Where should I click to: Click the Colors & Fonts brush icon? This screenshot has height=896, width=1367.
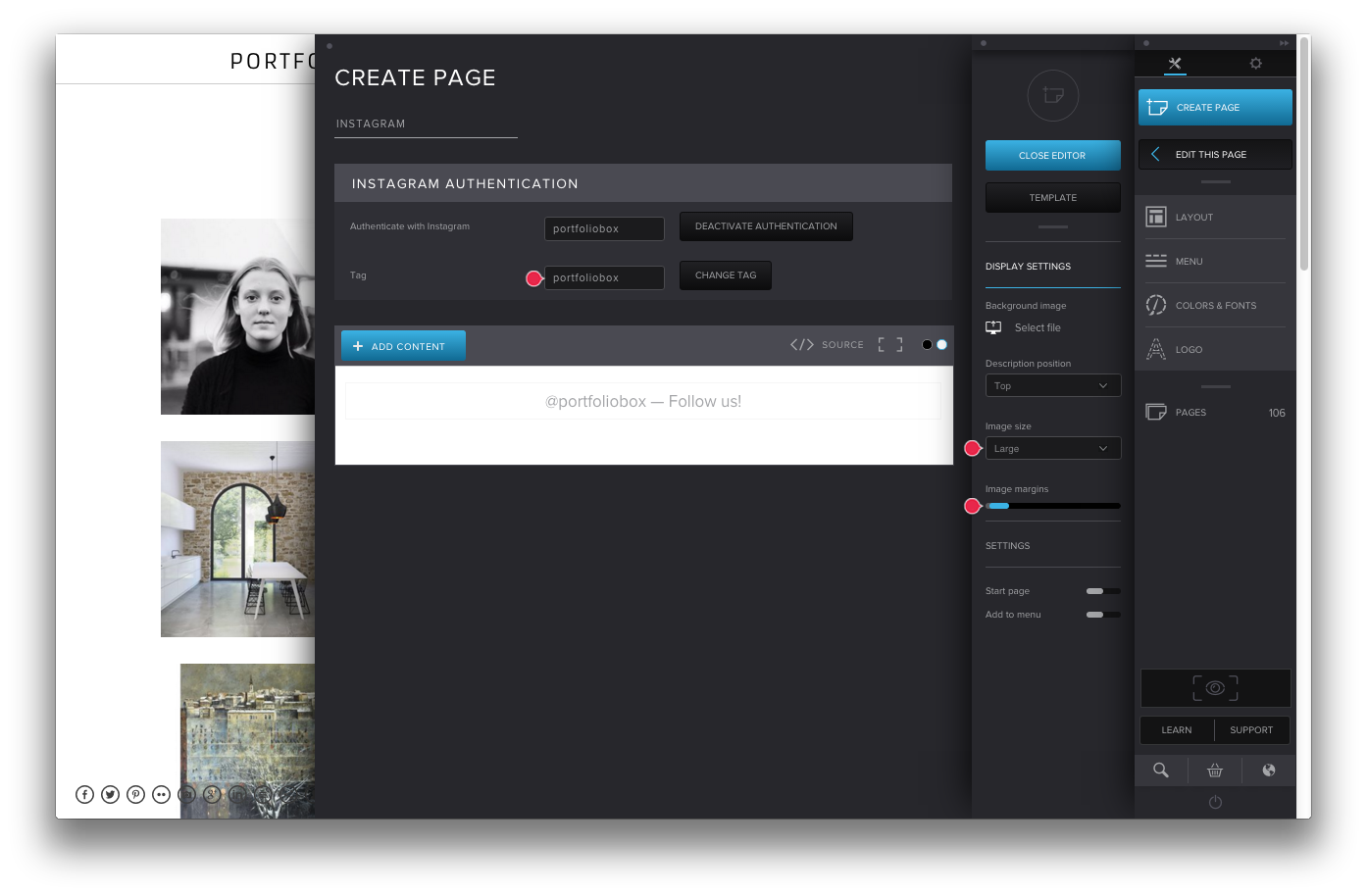tap(1156, 305)
